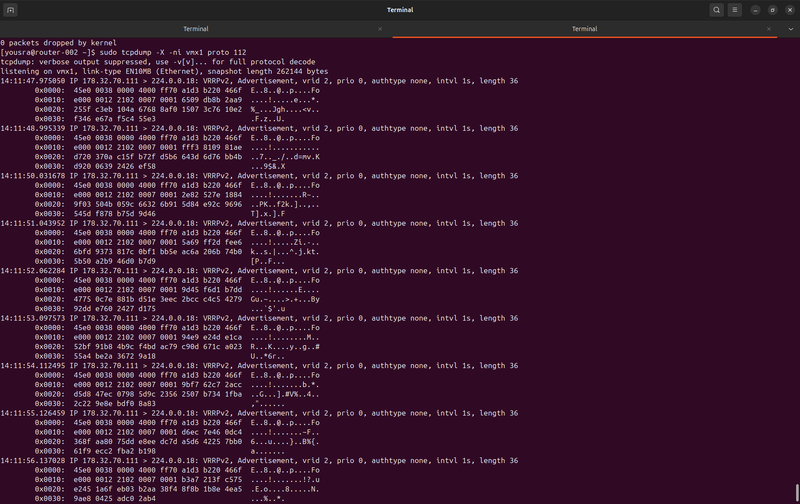Close the second Terminal tab

[769, 29]
